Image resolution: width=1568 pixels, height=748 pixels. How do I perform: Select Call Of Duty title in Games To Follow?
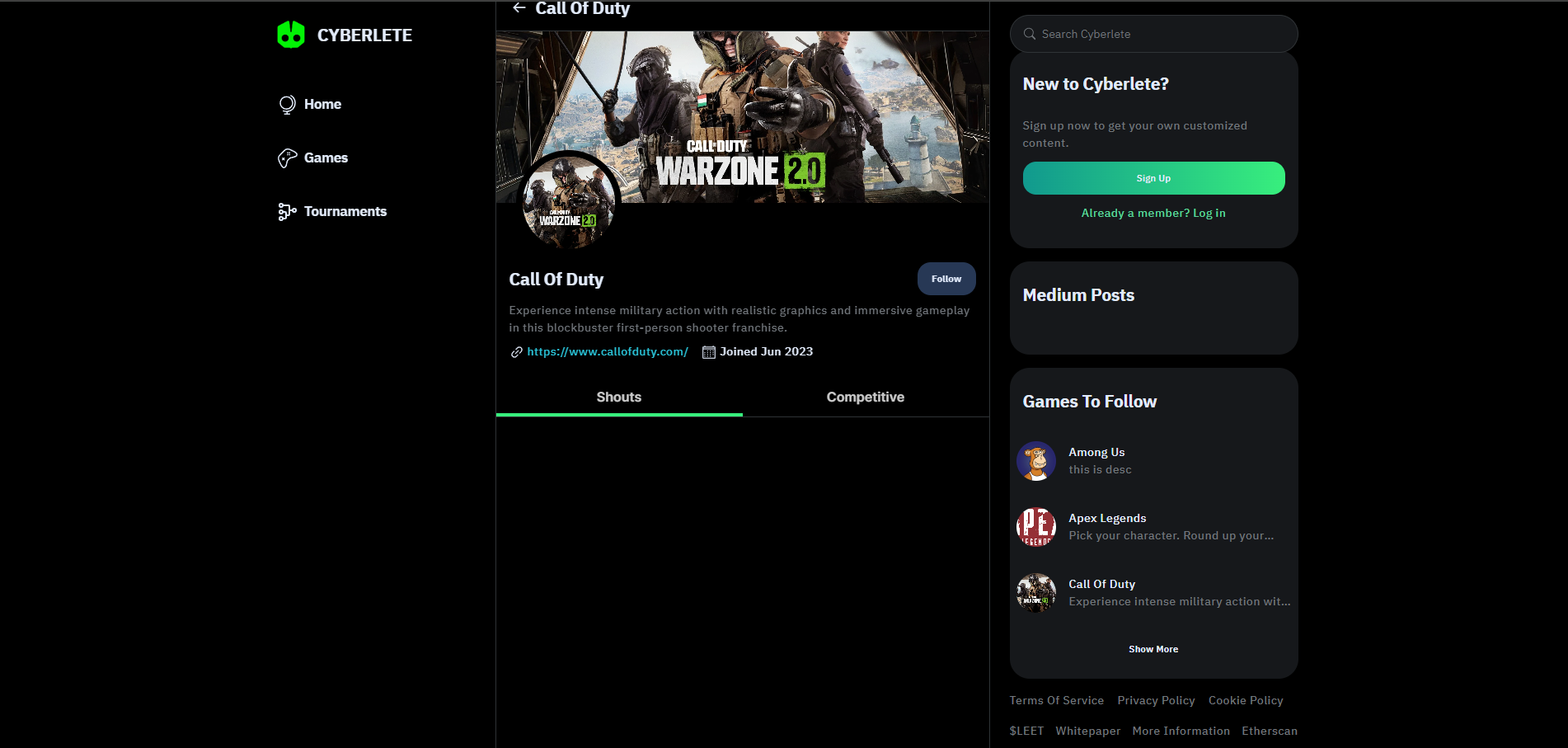click(1101, 585)
